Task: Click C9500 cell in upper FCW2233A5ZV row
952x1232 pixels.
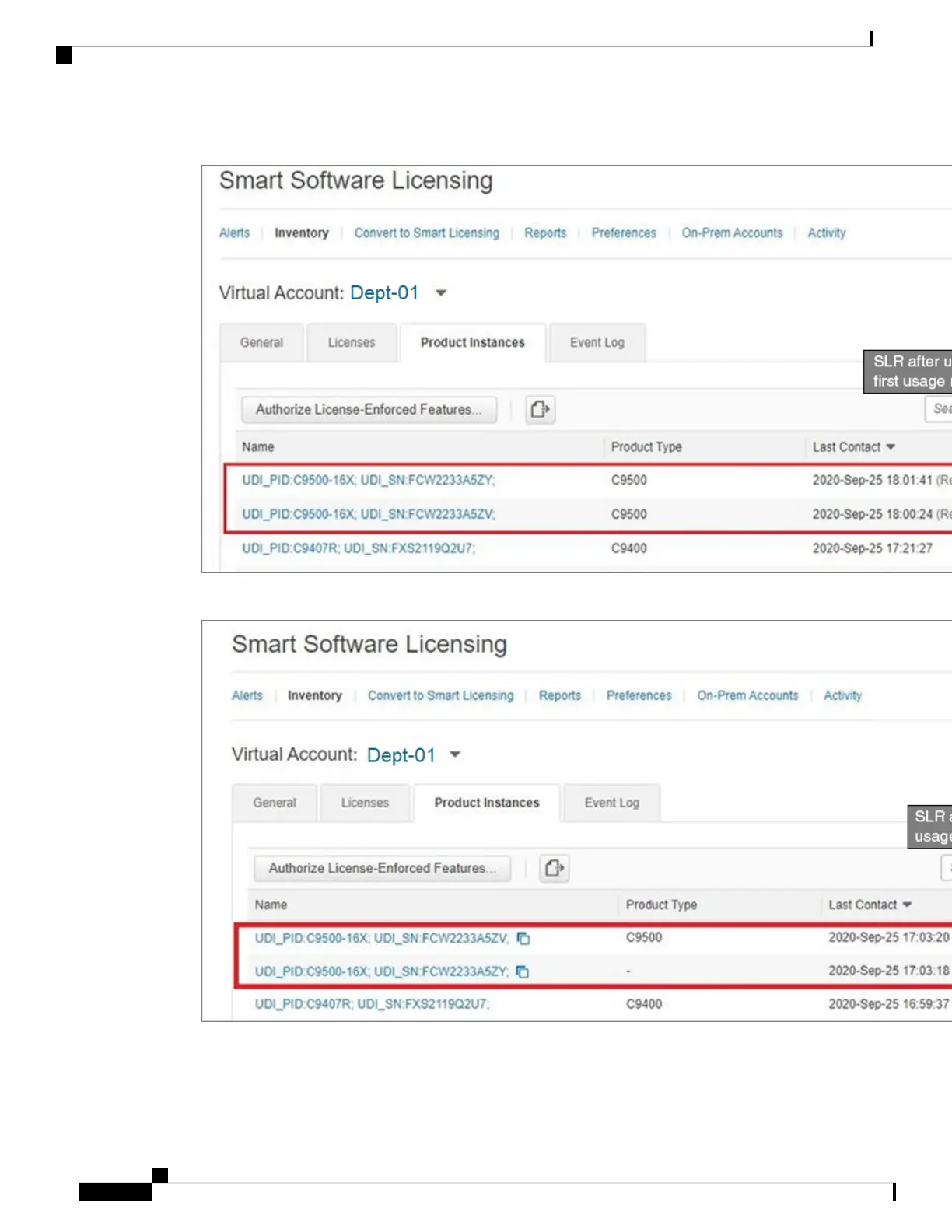Action: pos(629,514)
